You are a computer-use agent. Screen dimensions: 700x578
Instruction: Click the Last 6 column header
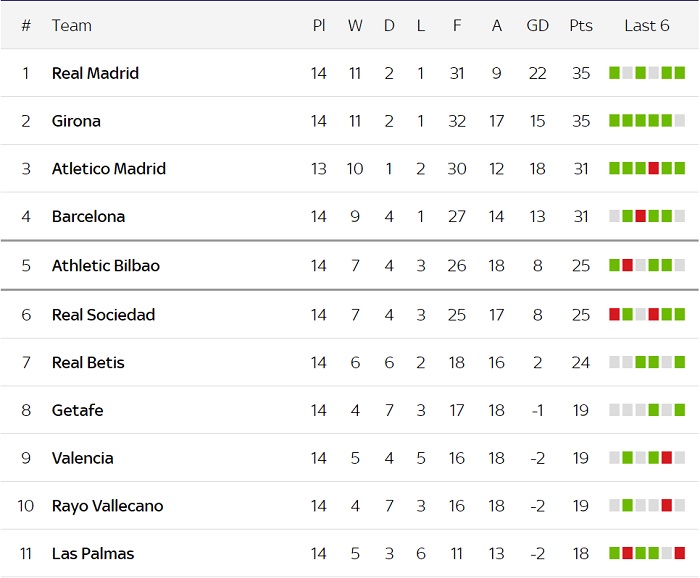[646, 25]
